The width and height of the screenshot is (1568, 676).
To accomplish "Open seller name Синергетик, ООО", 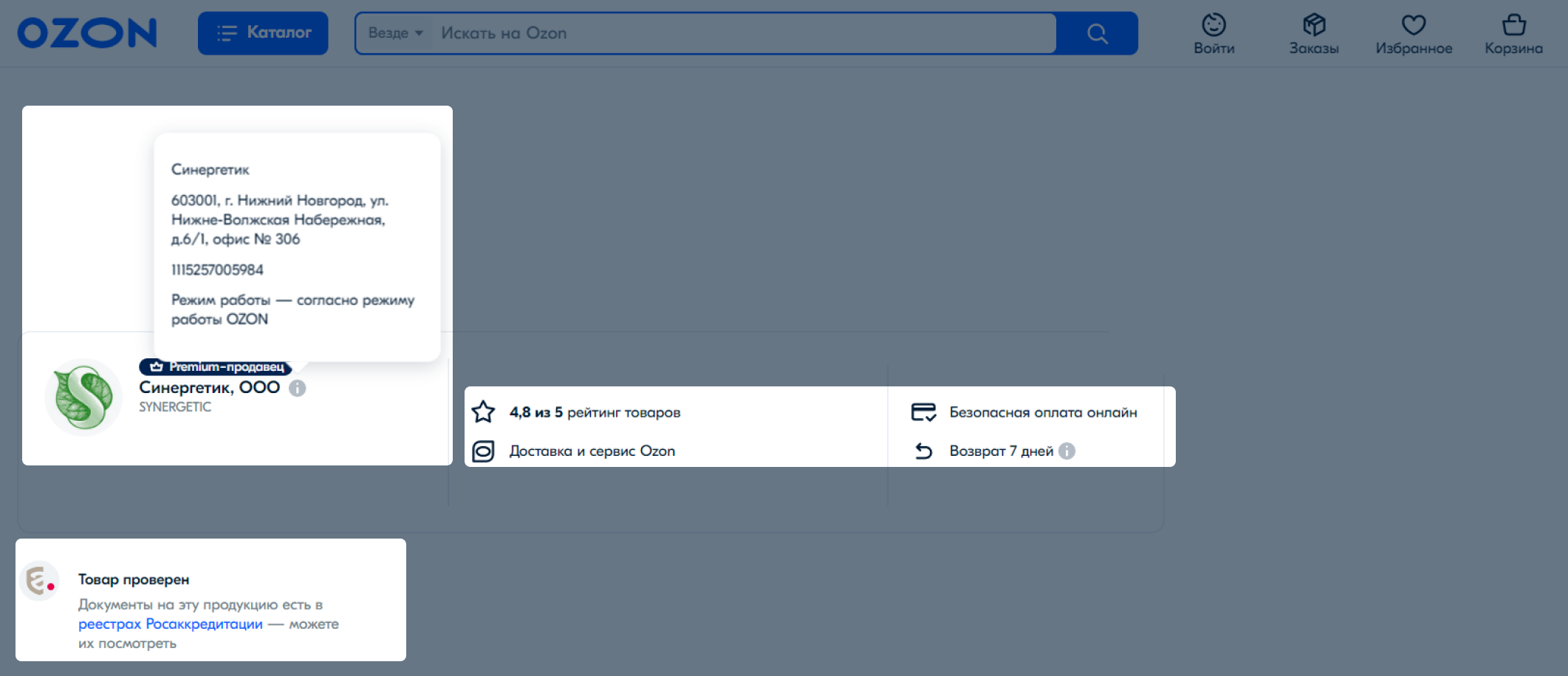I will pyautogui.click(x=210, y=387).
